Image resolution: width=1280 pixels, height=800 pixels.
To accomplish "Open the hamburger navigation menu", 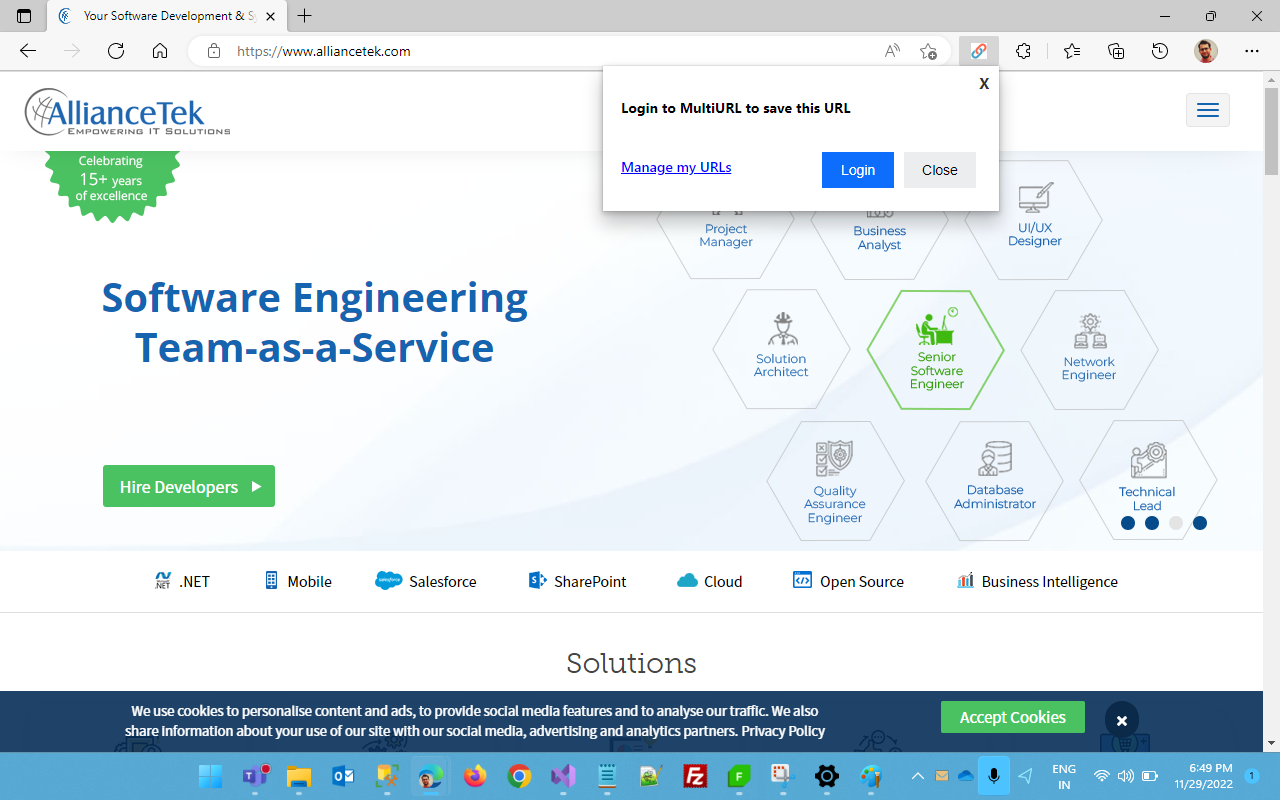I will pos(1207,110).
